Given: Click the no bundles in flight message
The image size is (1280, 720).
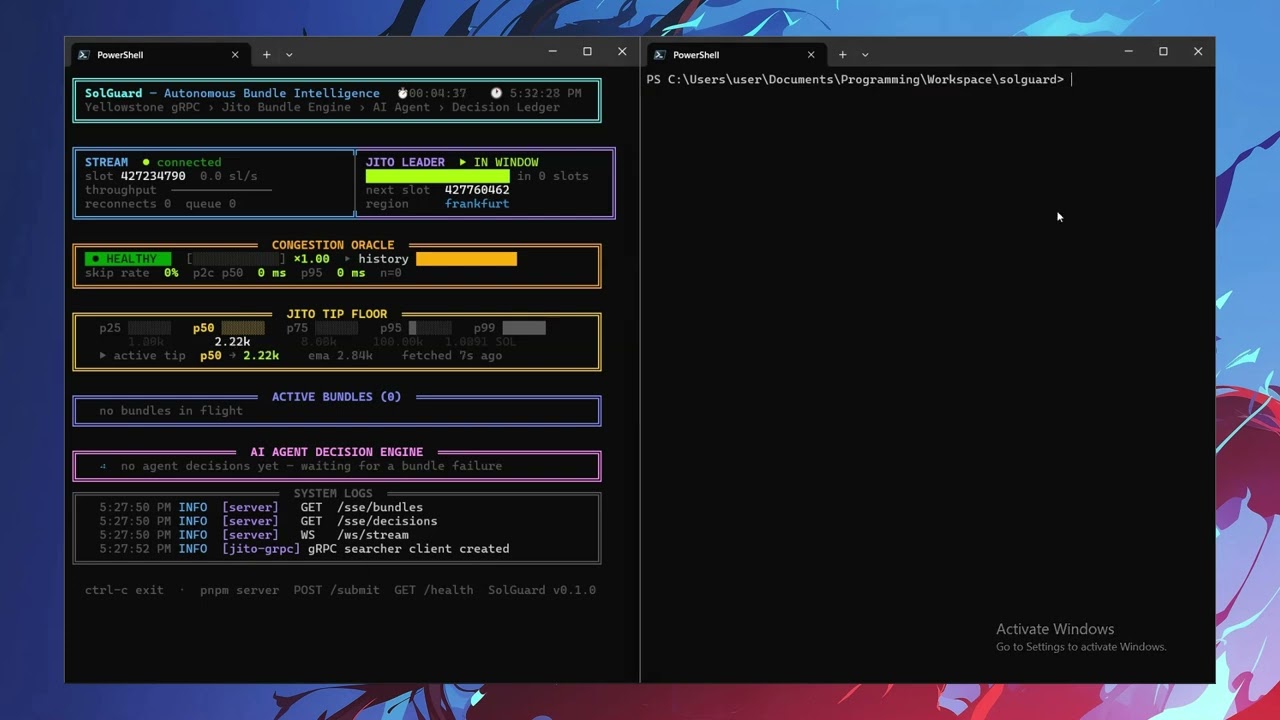Looking at the screenshot, I should [x=171, y=411].
